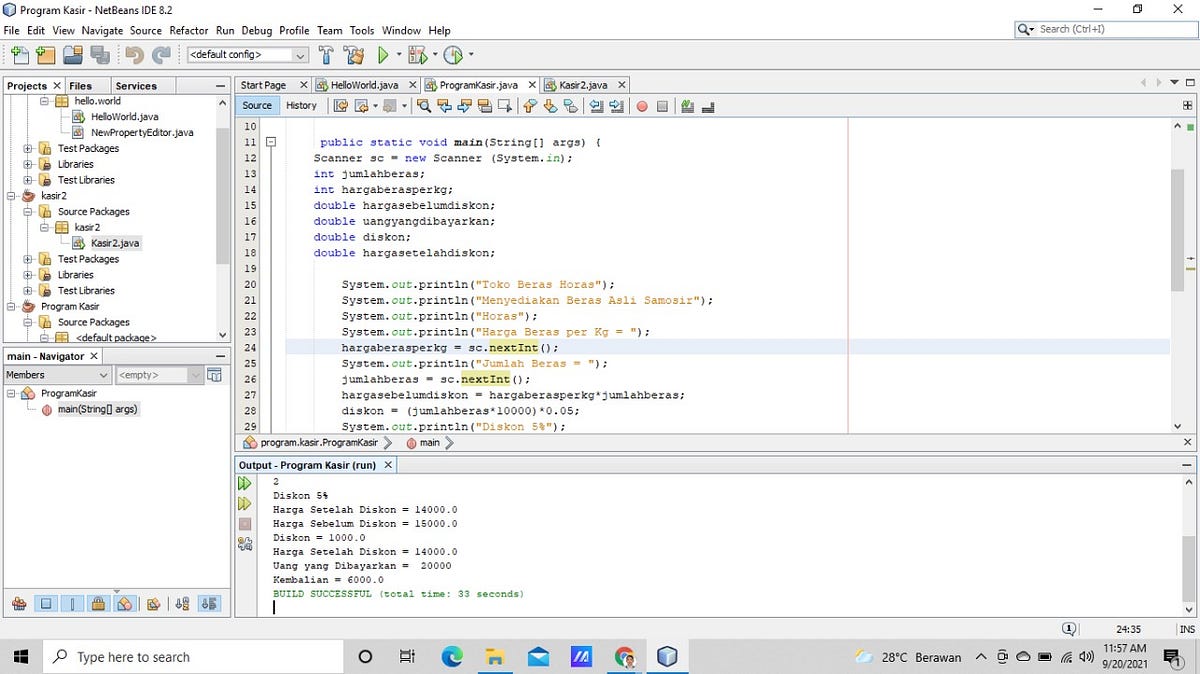Toggle Insert mode via INS status indicator

1189,628
